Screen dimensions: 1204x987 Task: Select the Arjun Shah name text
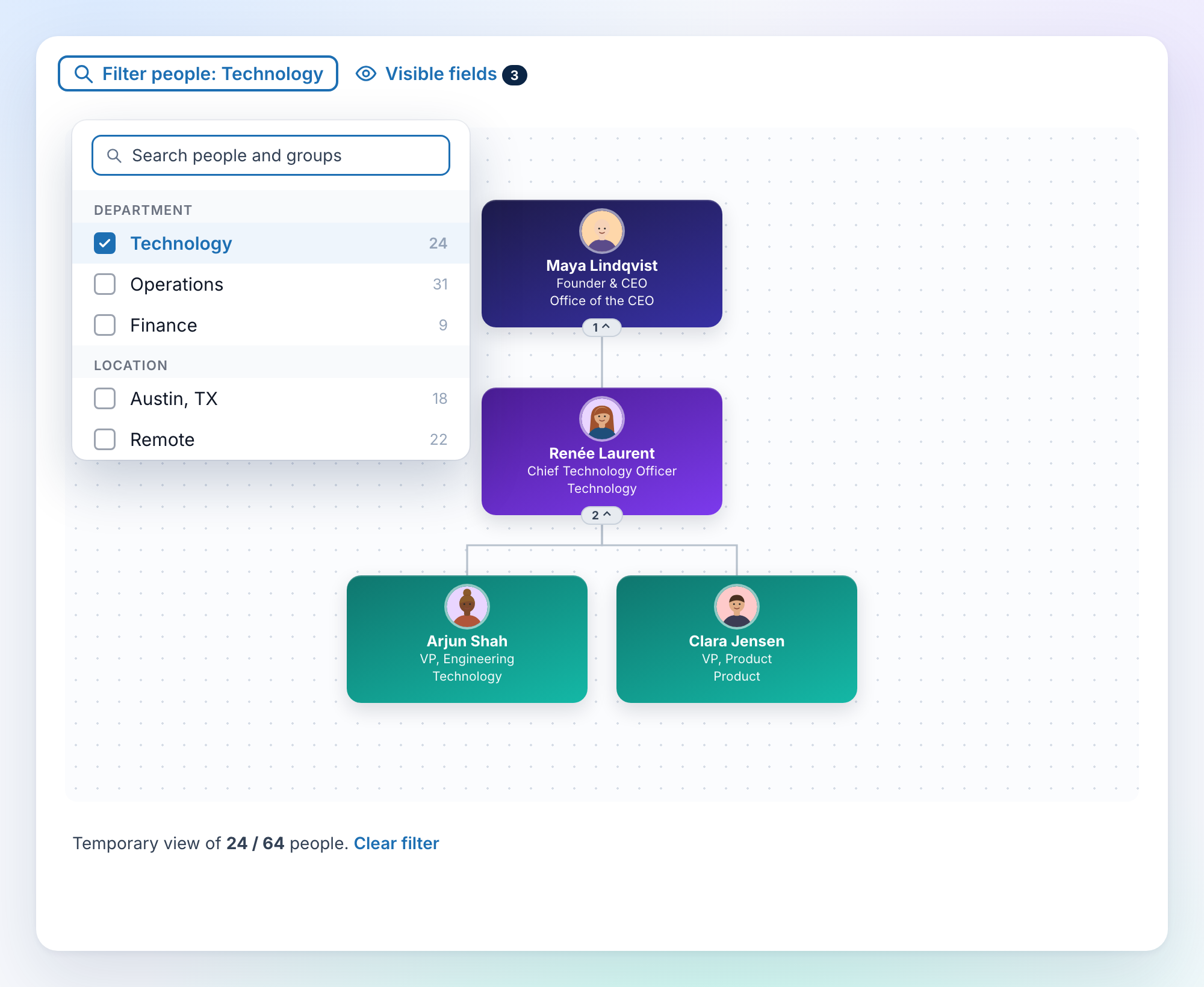(x=467, y=641)
